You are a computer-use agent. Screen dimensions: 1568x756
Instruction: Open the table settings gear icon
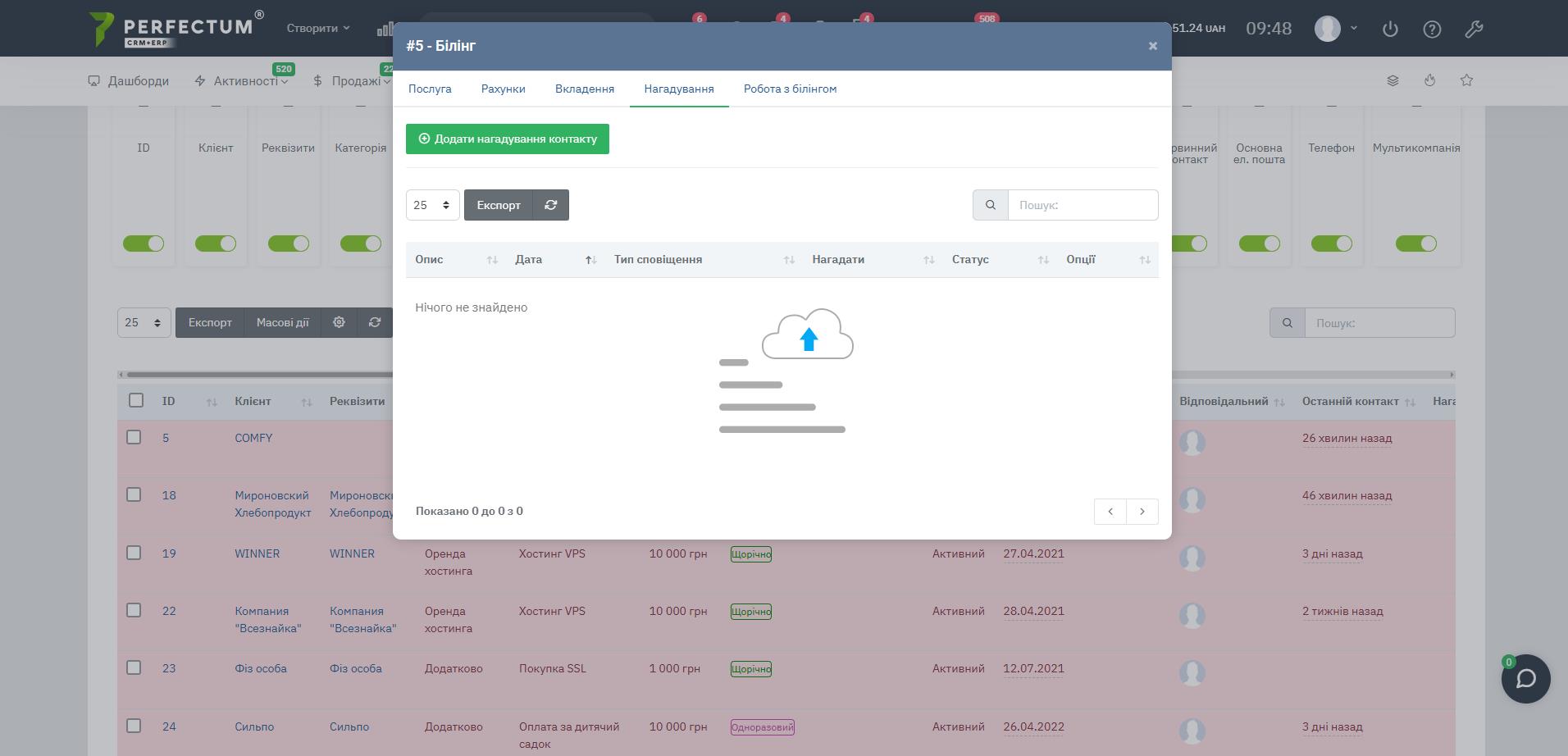pyautogui.click(x=339, y=323)
